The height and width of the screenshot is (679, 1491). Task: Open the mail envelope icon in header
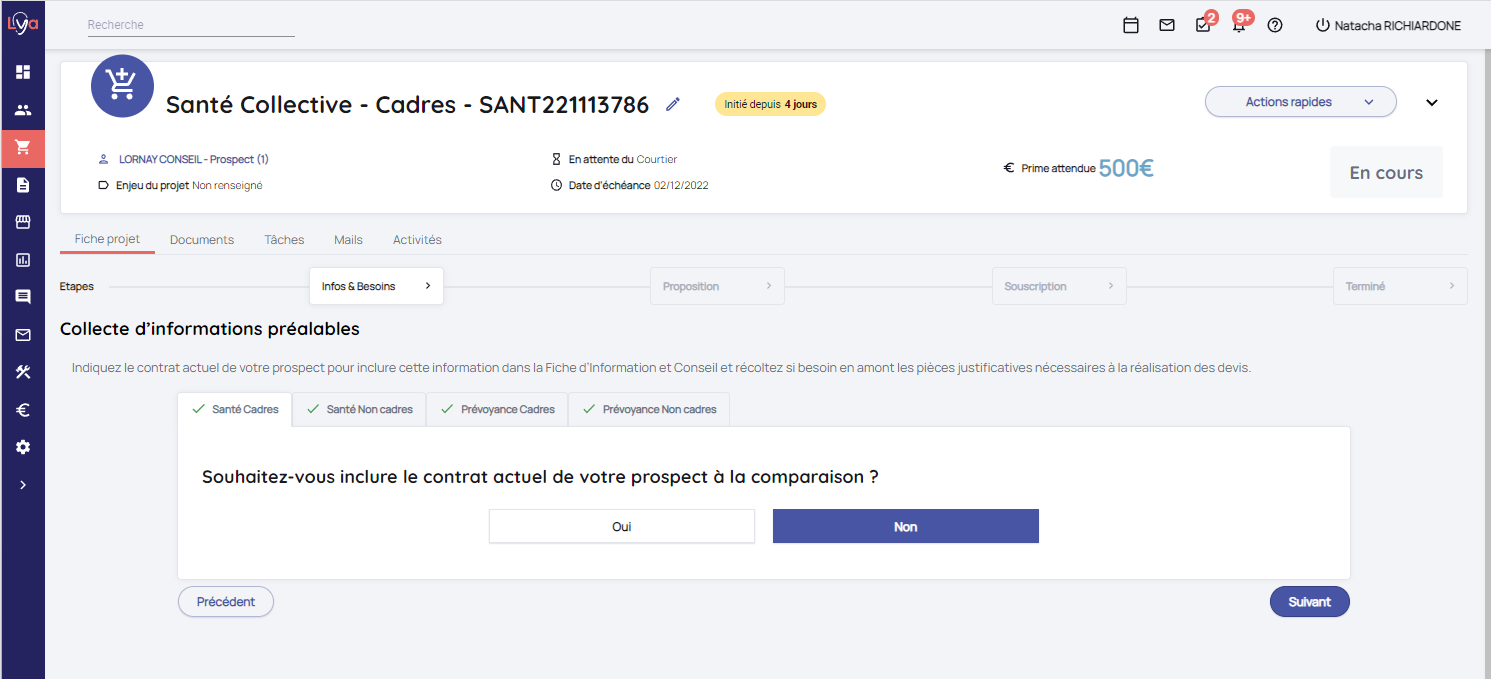point(1167,26)
